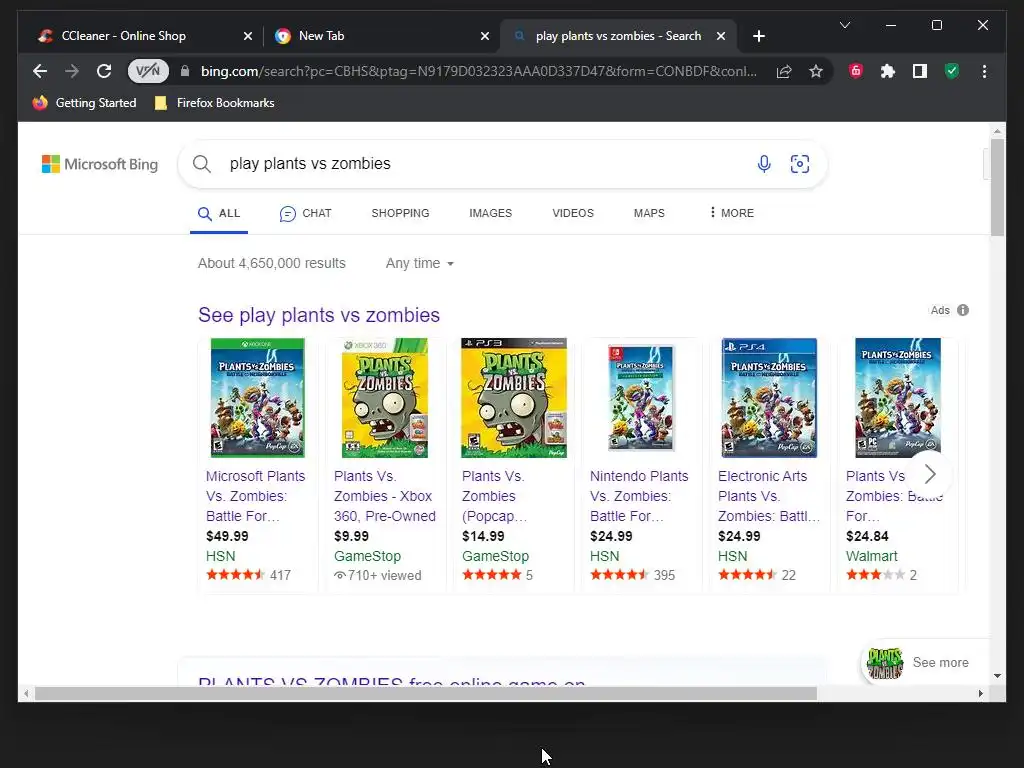Toggle the browser side panel
Screen dimensions: 1024x768
click(x=920, y=71)
